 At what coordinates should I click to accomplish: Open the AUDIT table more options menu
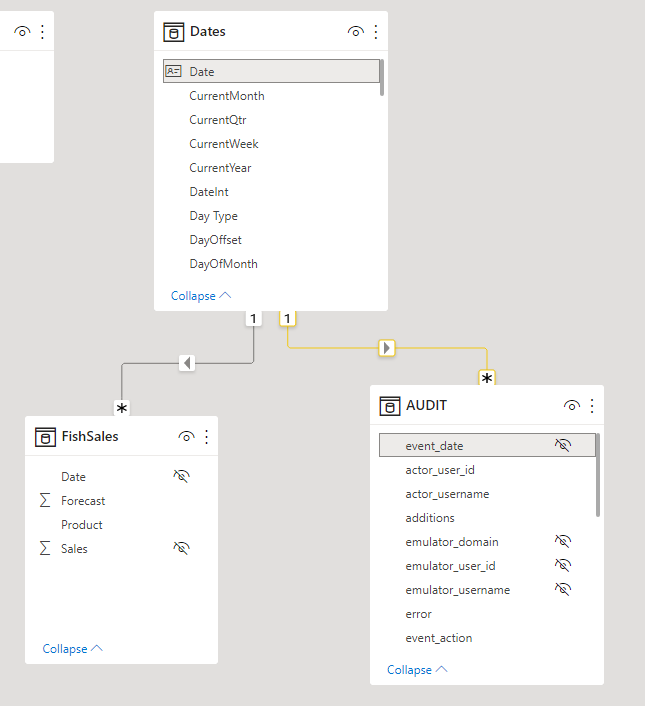592,406
